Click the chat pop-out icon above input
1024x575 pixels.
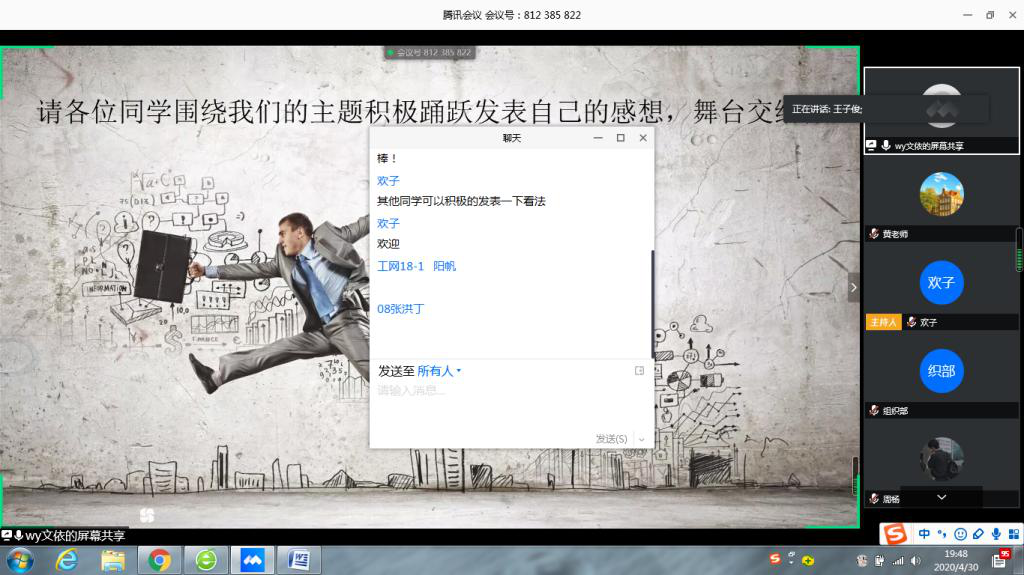click(639, 371)
